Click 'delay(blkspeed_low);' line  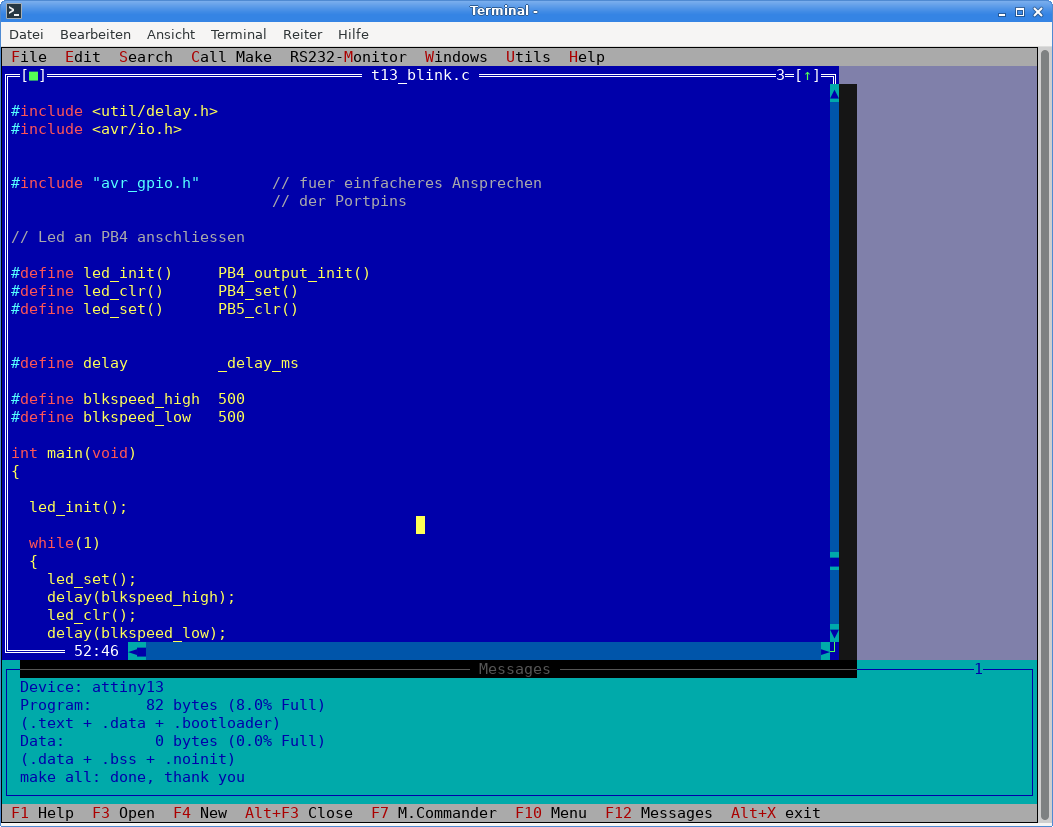pos(137,633)
